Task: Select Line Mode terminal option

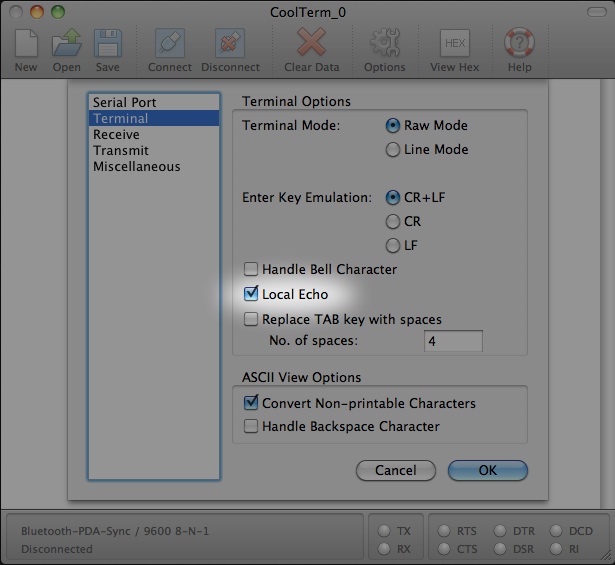Action: pyautogui.click(x=393, y=149)
